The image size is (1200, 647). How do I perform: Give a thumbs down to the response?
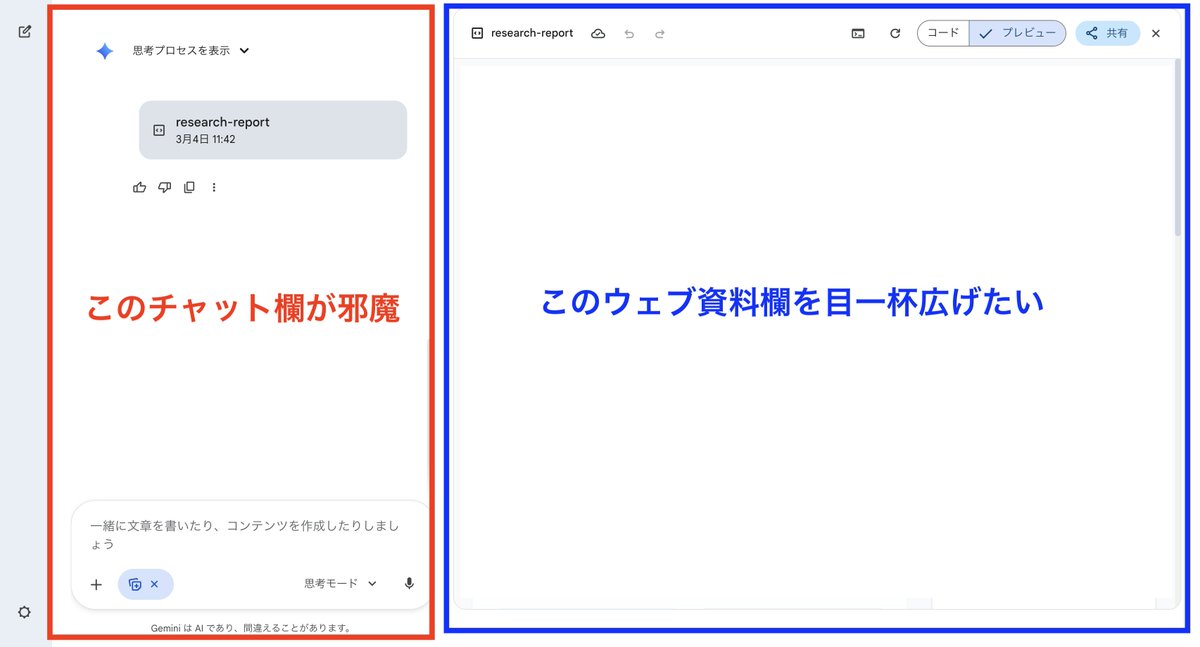pos(164,187)
